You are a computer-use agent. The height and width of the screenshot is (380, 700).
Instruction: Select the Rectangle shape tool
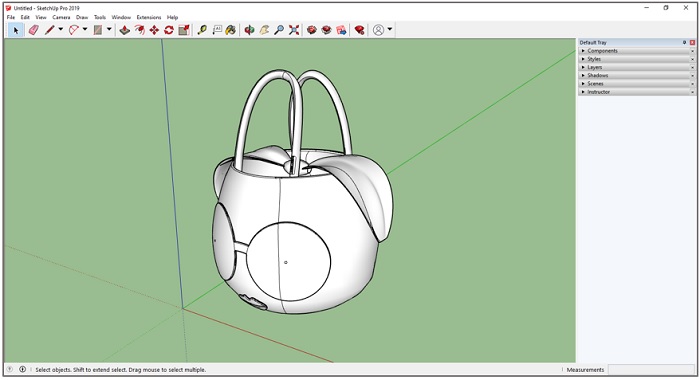pyautogui.click(x=98, y=30)
